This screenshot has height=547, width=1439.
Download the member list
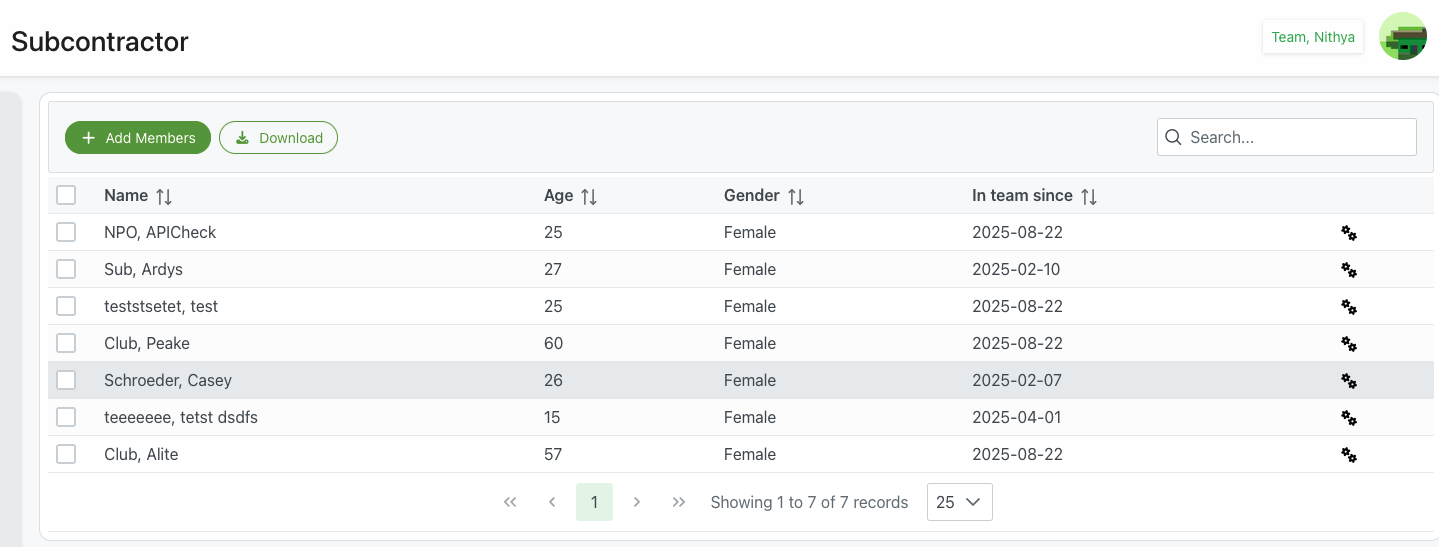pos(278,138)
